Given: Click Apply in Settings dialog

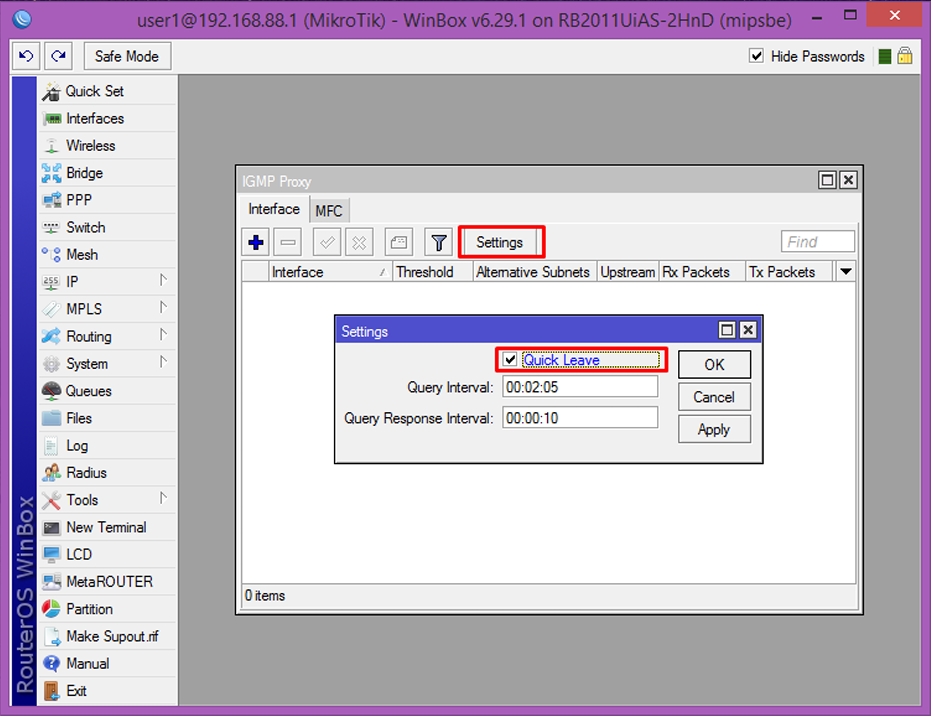Looking at the screenshot, I should 714,429.
